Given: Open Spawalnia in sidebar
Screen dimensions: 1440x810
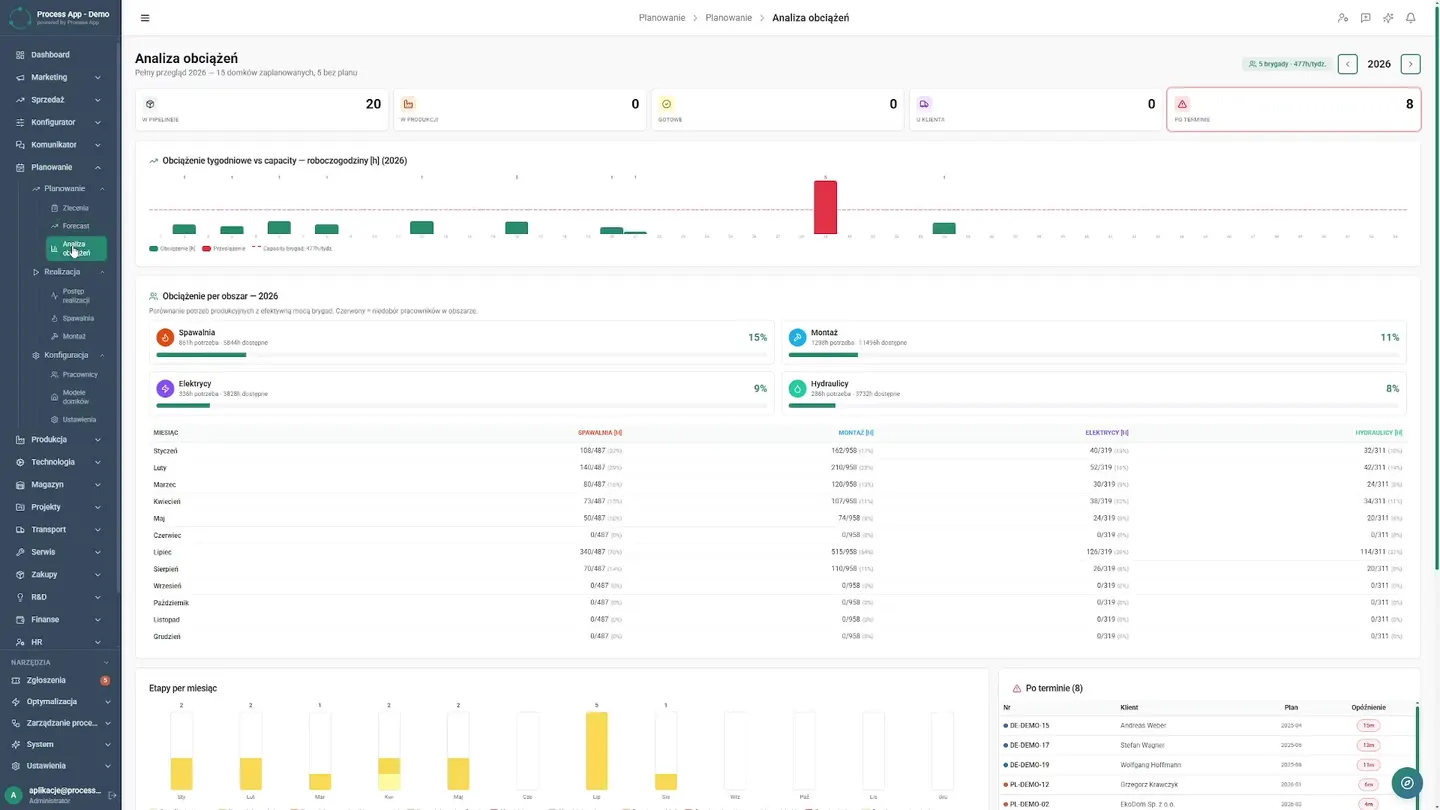Looking at the screenshot, I should tap(76, 318).
